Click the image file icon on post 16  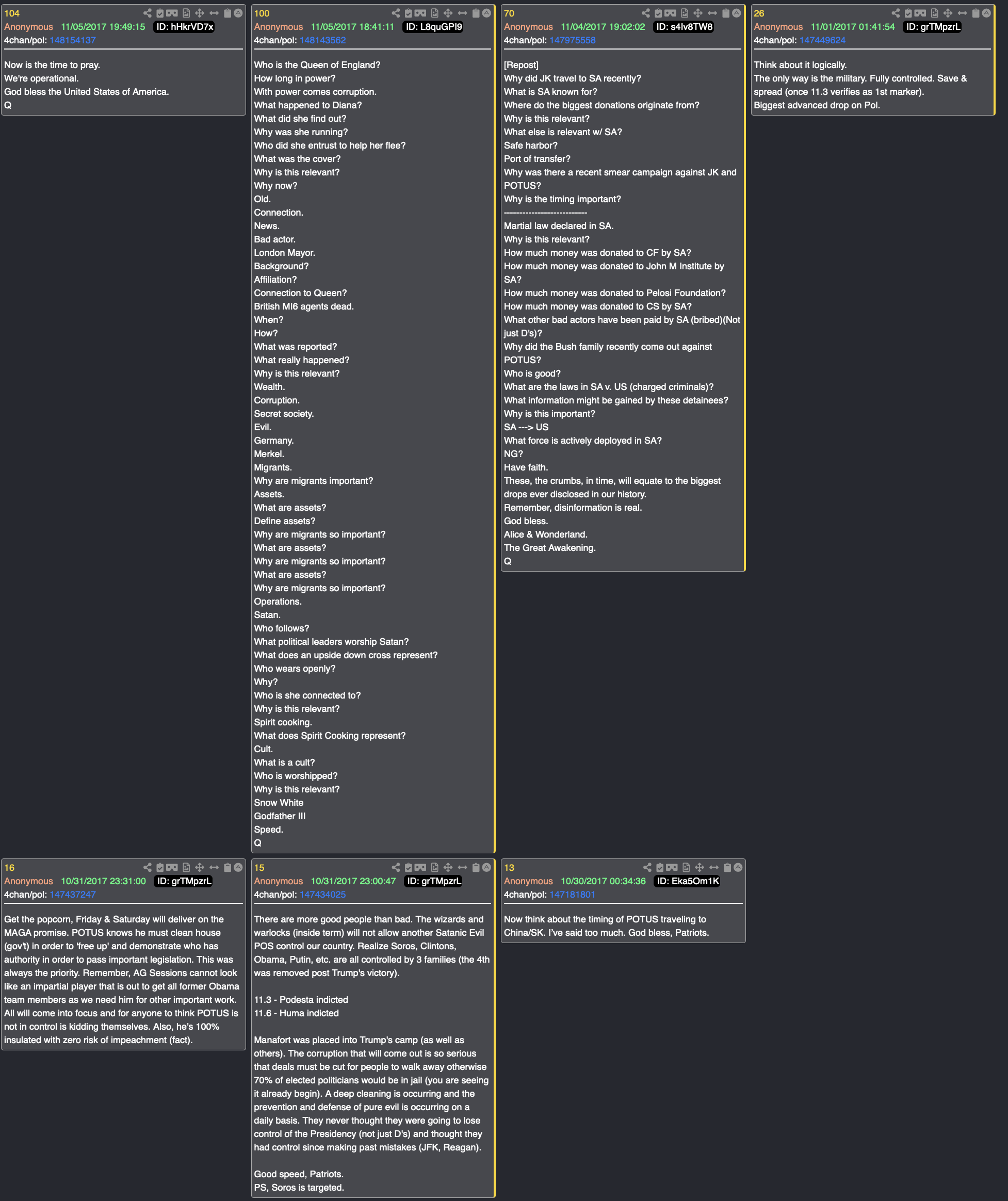click(x=186, y=868)
